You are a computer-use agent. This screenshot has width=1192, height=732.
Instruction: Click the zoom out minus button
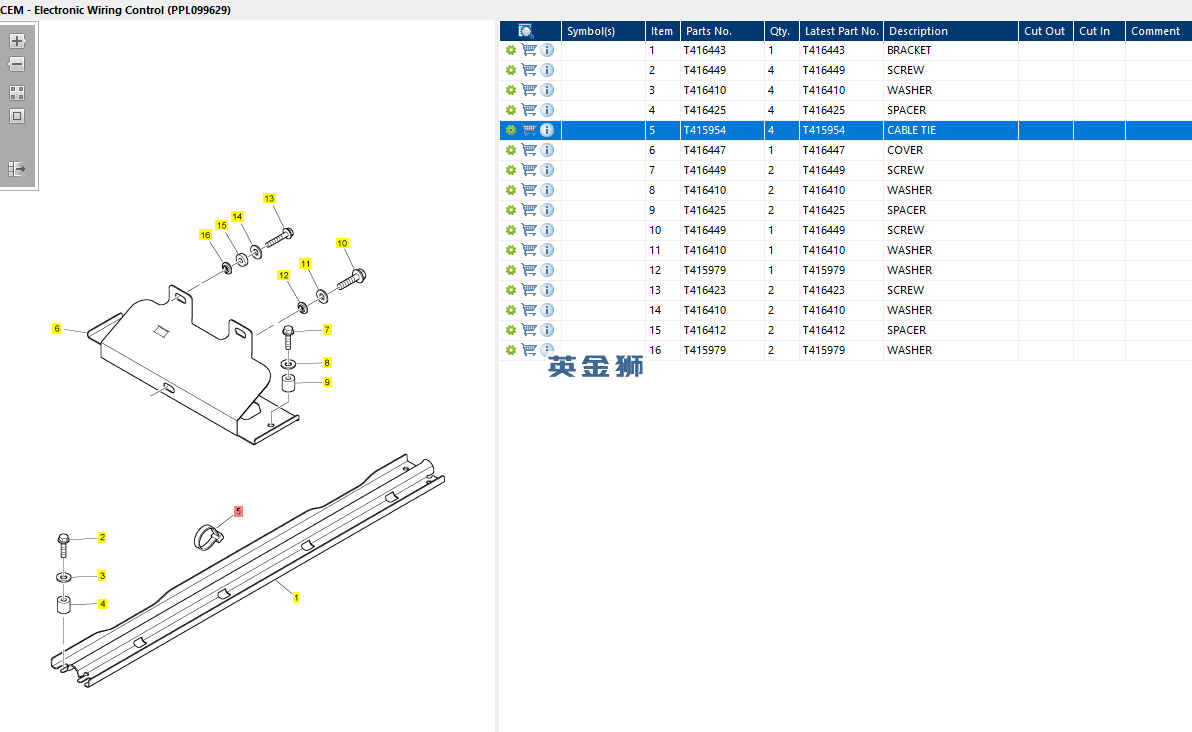point(17,64)
